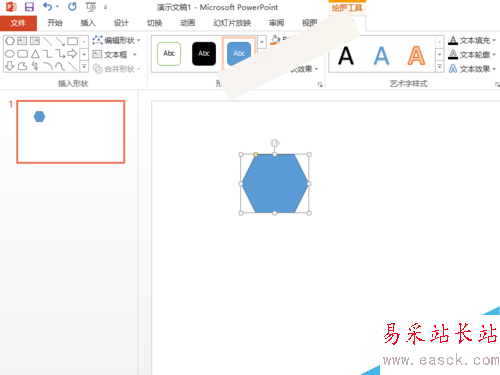Pick the vertical text box shape icon

click(x=35, y=41)
